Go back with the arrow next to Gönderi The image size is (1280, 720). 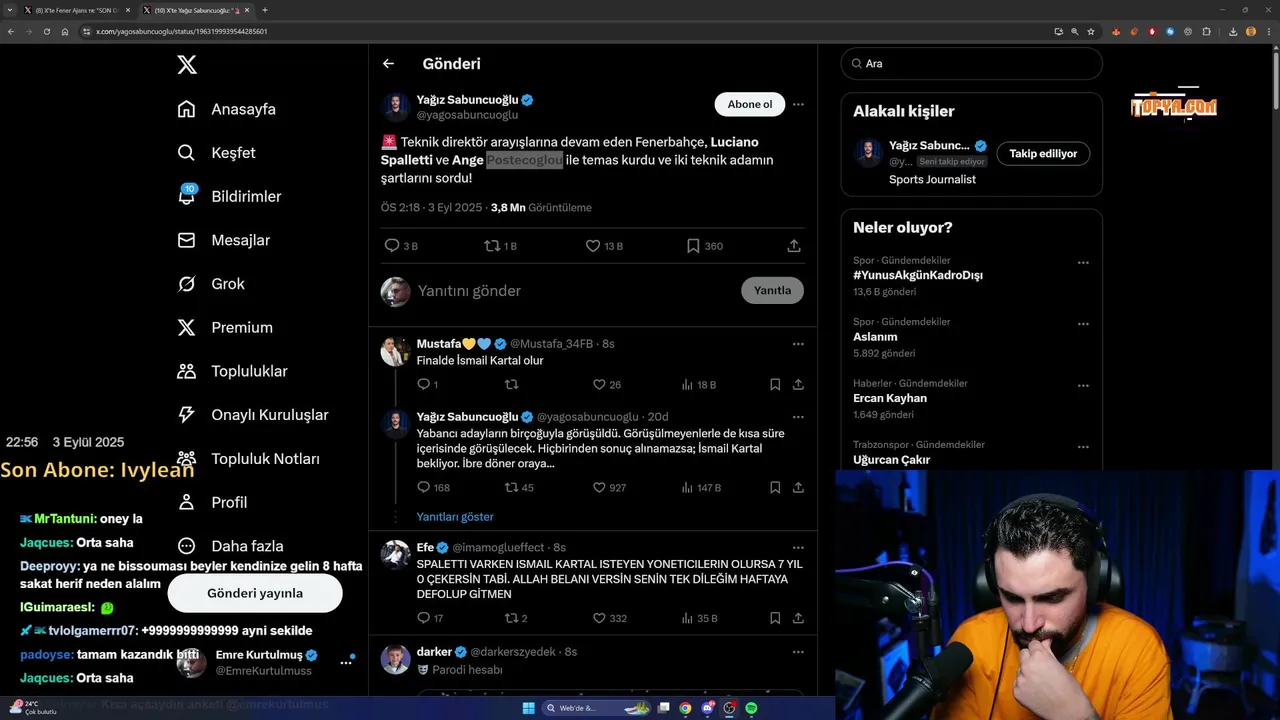point(388,64)
